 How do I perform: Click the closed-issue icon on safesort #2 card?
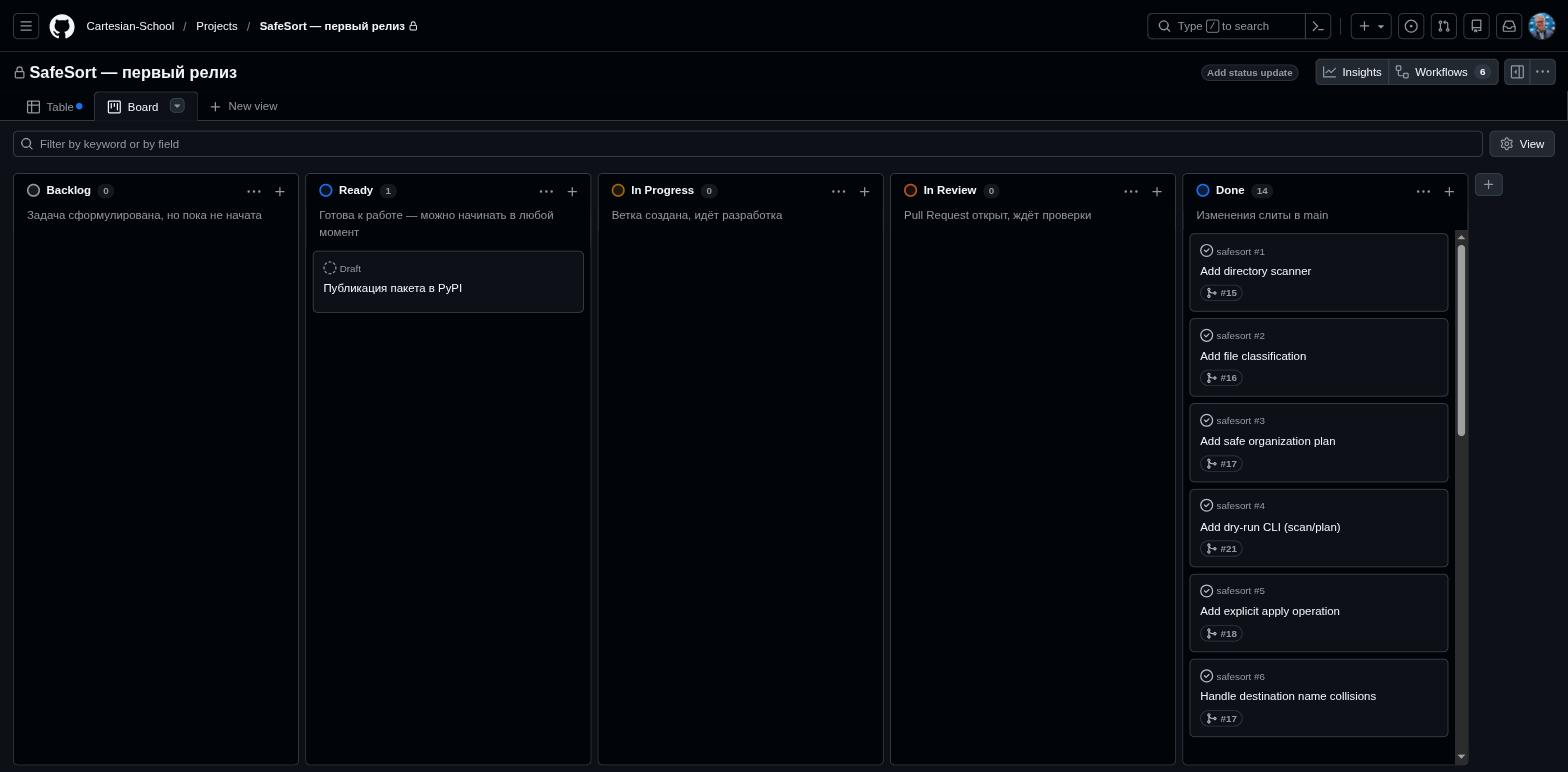1206,335
